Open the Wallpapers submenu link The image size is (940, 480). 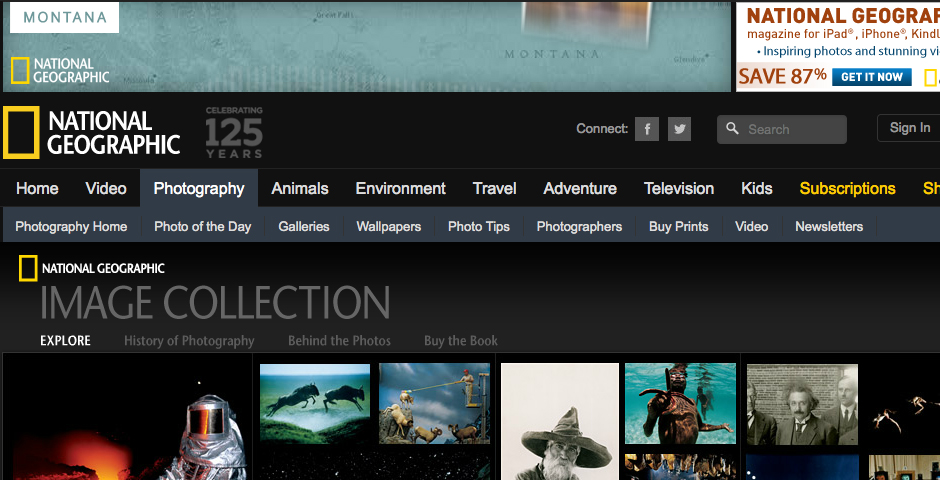[x=388, y=227]
